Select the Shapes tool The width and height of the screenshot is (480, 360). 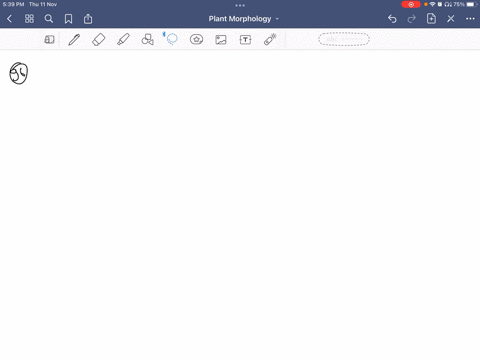(x=148, y=39)
